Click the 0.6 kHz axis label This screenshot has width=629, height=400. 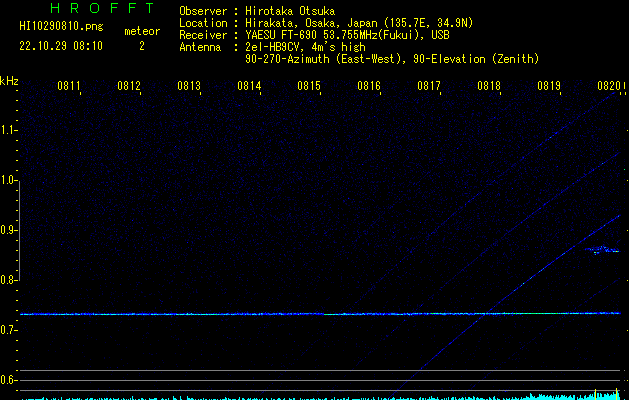tap(8, 380)
